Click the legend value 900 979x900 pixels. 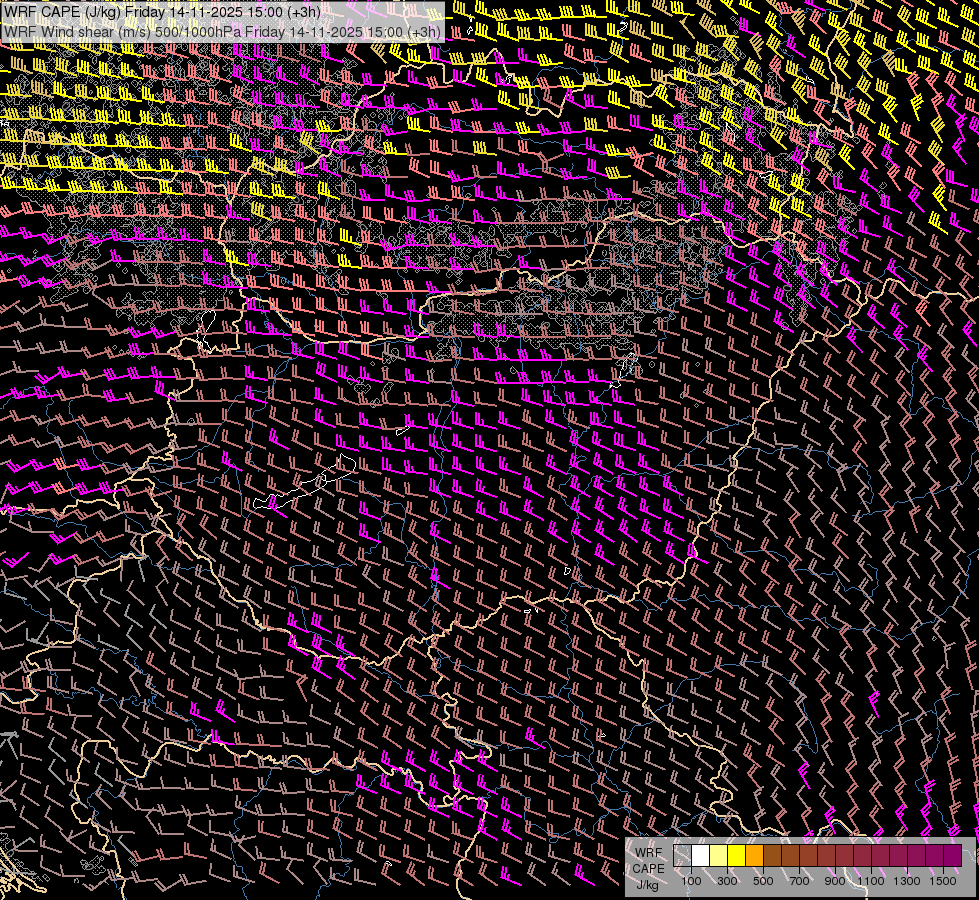tap(835, 881)
